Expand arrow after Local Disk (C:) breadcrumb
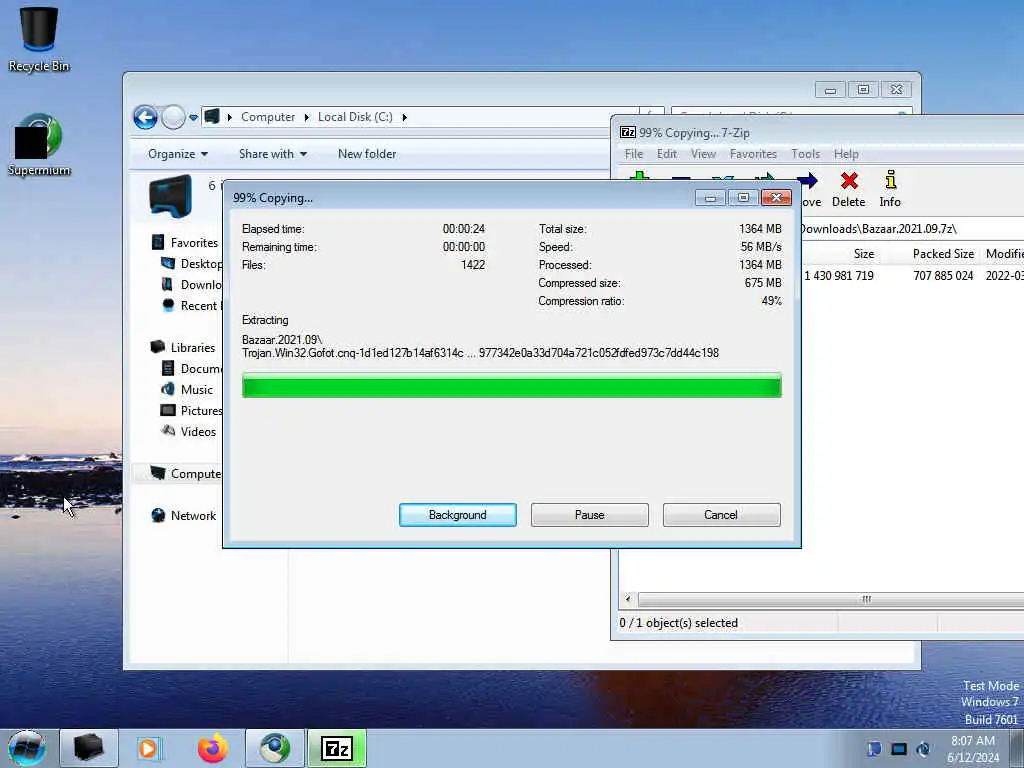1024x768 pixels. click(x=404, y=117)
